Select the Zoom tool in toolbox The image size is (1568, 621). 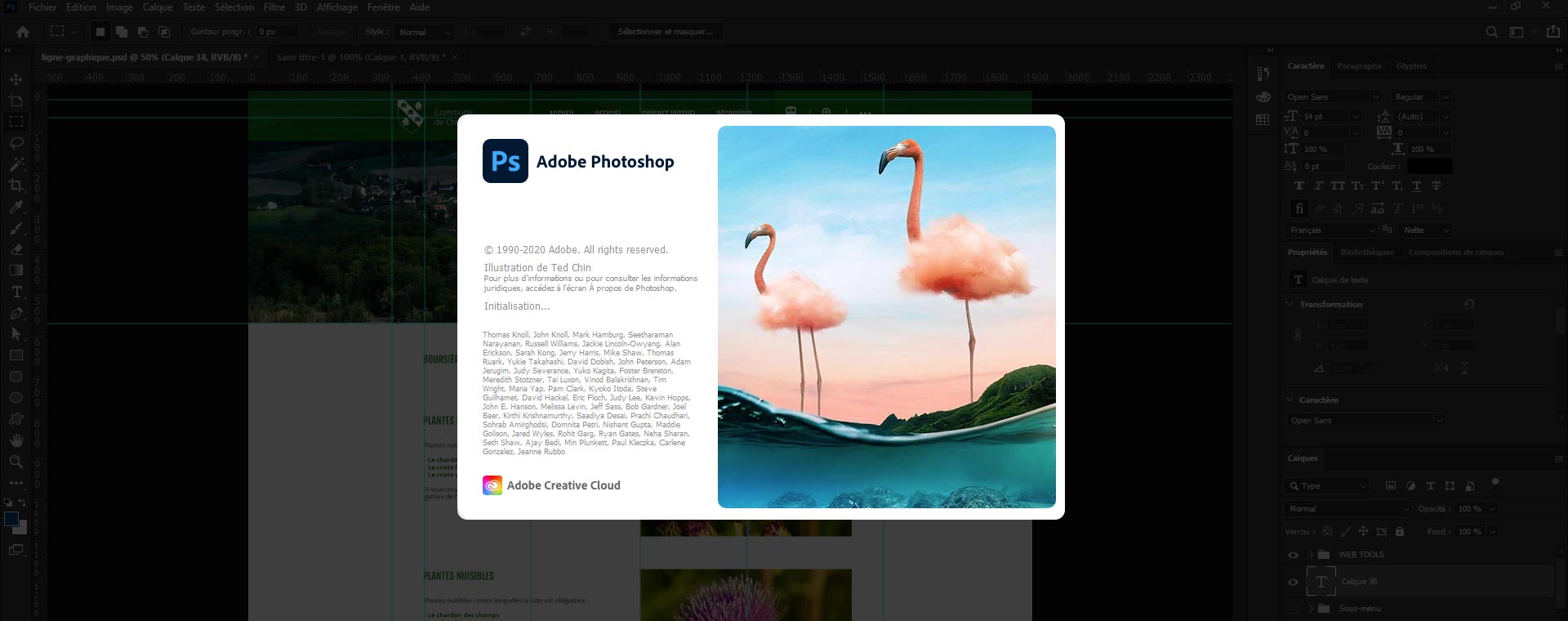pyautogui.click(x=16, y=462)
